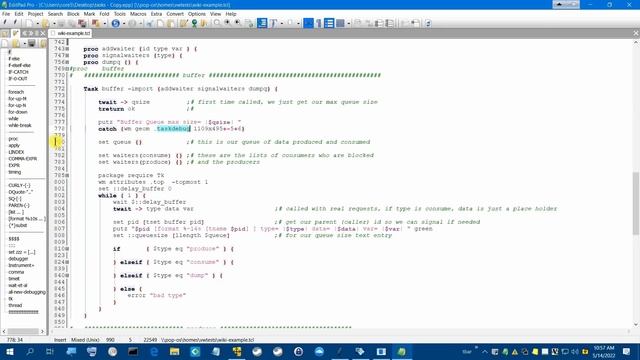This screenshot has height=360, width=640.
Task: Click the Cut scissors icon
Action: [150, 23]
